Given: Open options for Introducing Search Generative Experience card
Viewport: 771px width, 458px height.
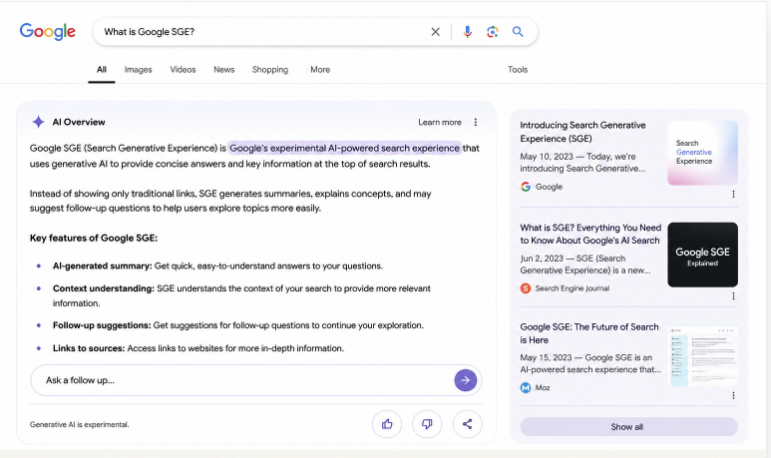Looking at the screenshot, I should click(733, 194).
